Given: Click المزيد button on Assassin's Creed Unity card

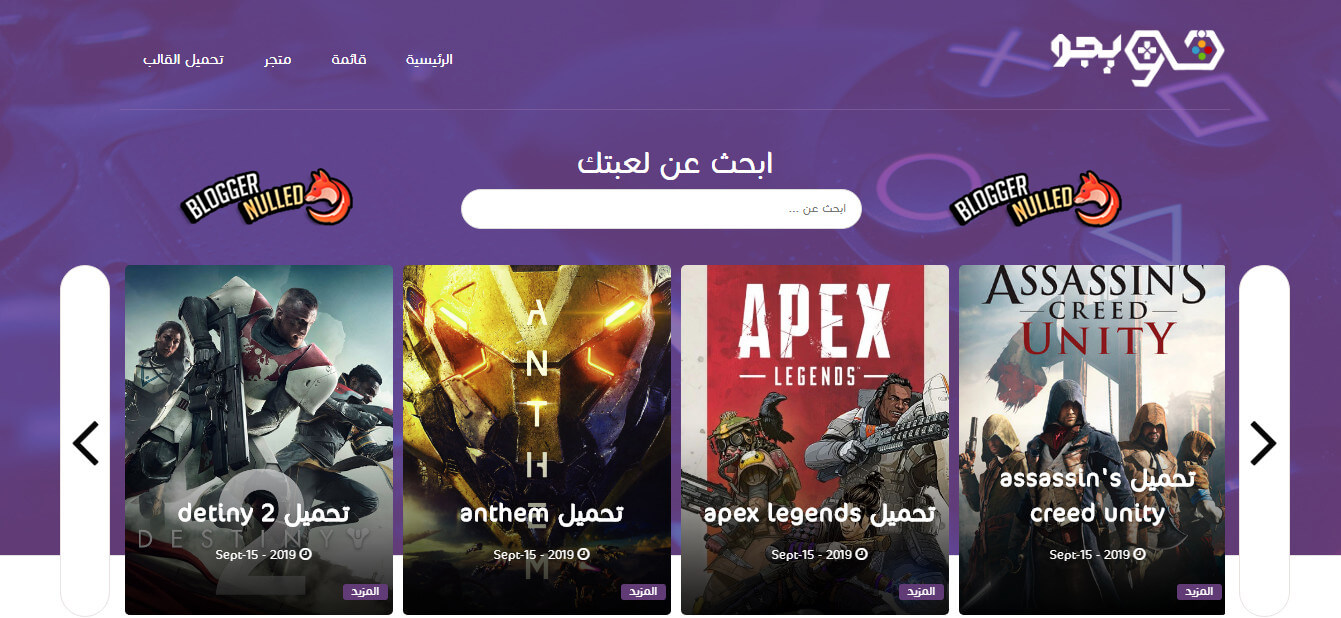Looking at the screenshot, I should point(1199,591).
